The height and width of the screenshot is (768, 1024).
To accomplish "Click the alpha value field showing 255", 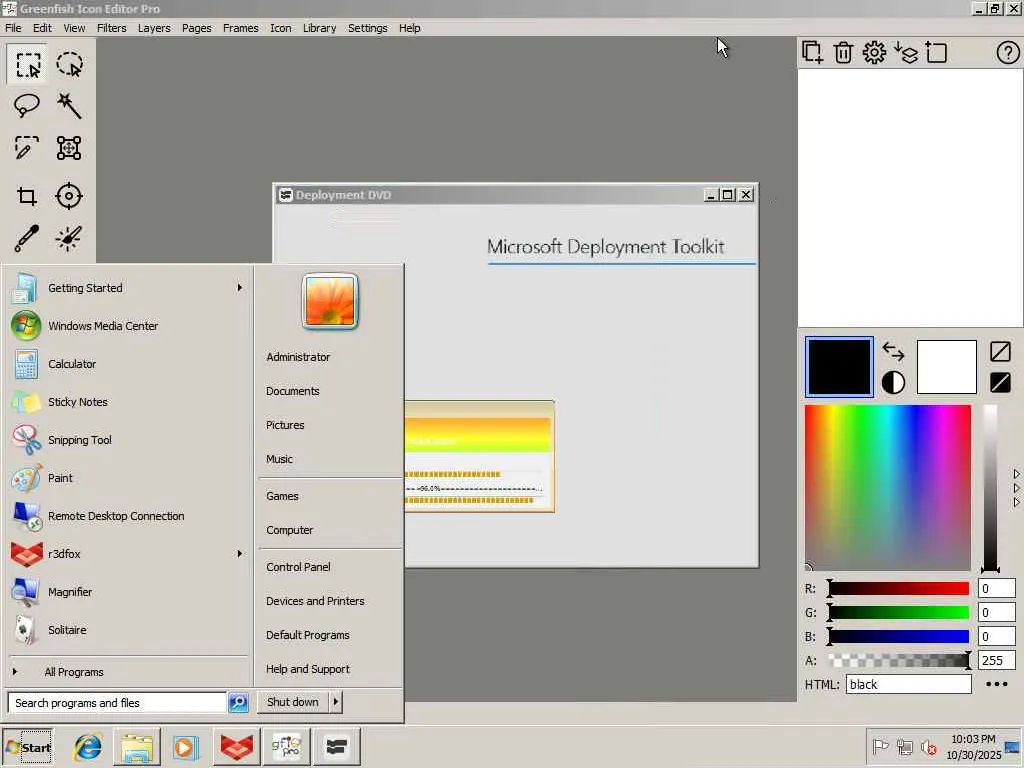I will (x=997, y=660).
